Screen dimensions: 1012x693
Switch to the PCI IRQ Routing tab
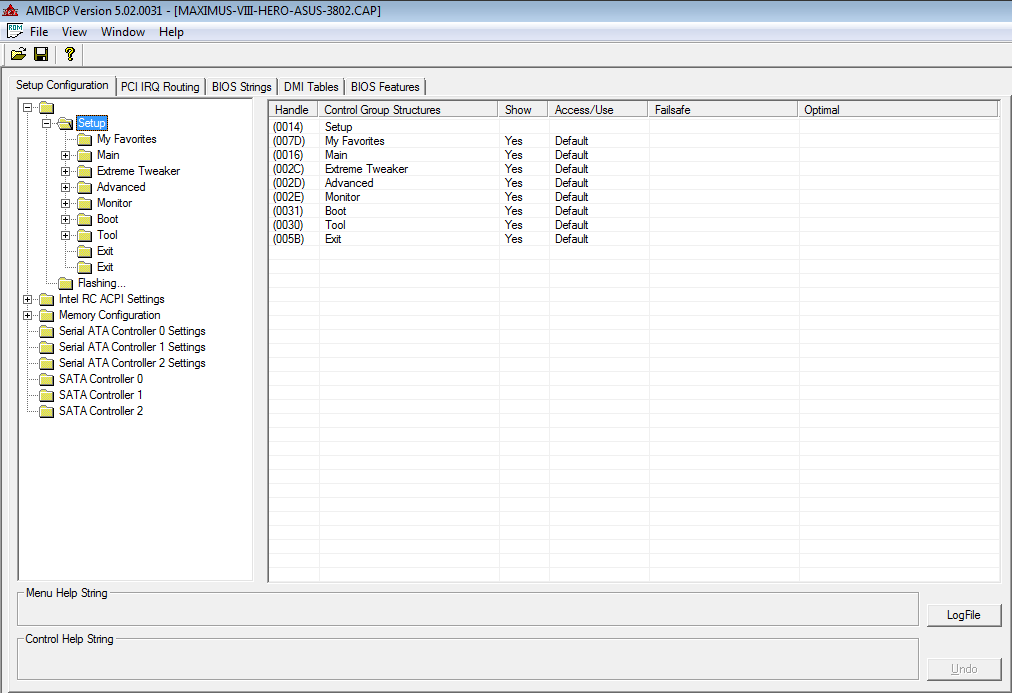point(160,87)
